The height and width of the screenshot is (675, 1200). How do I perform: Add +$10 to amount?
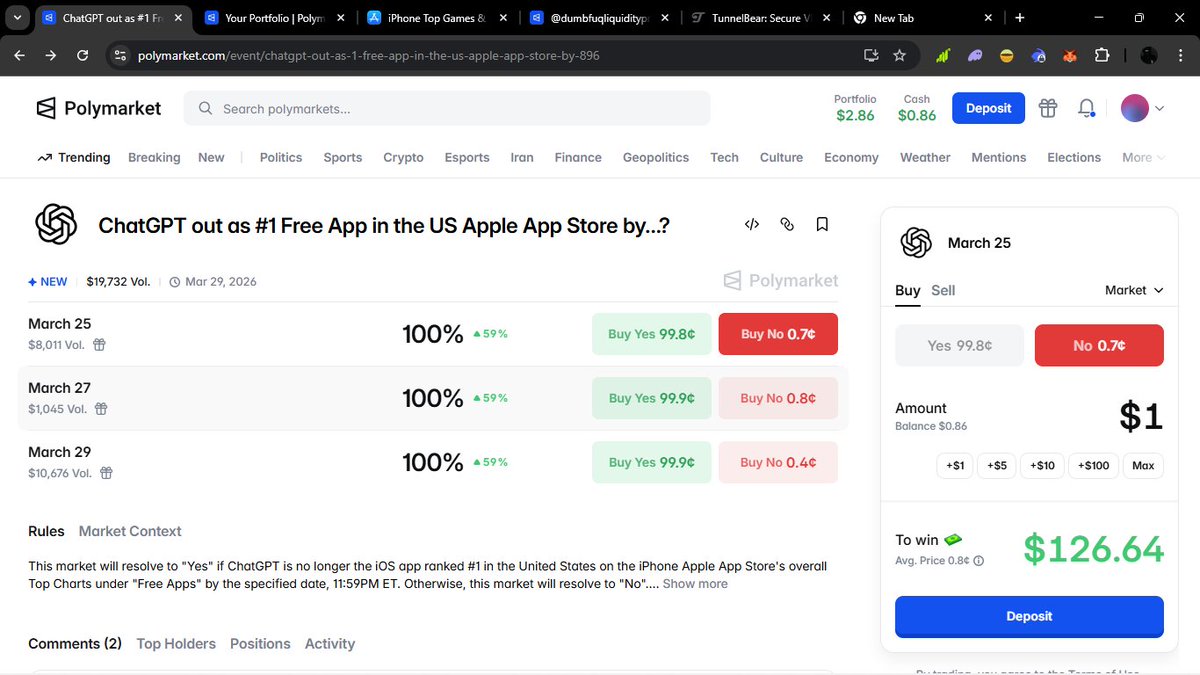(1040, 465)
